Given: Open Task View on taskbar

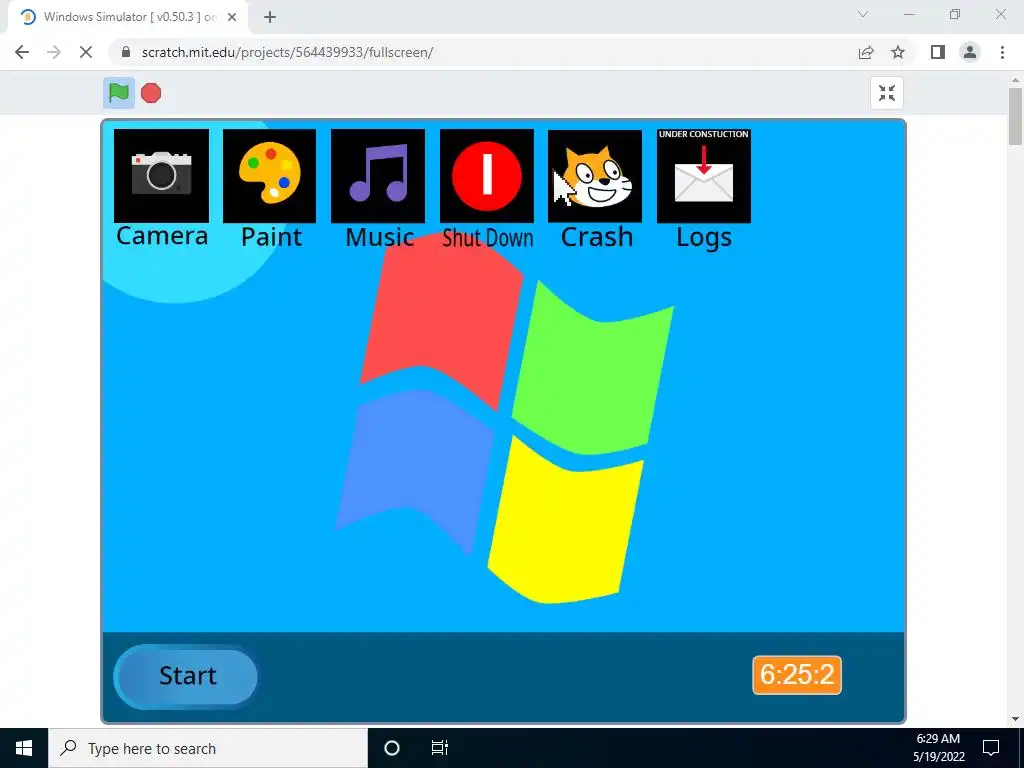Looking at the screenshot, I should (440, 748).
